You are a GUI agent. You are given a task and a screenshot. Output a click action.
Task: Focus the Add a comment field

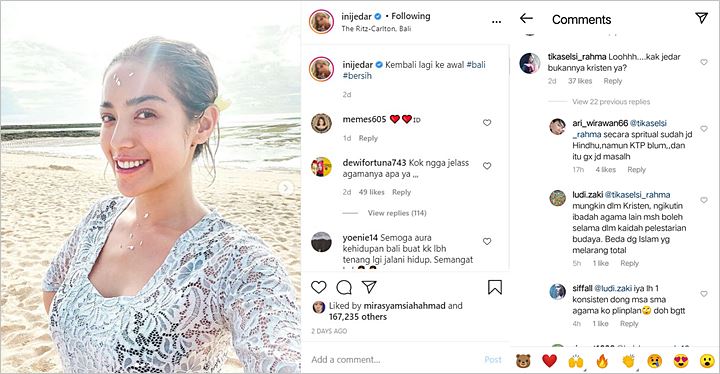395,359
